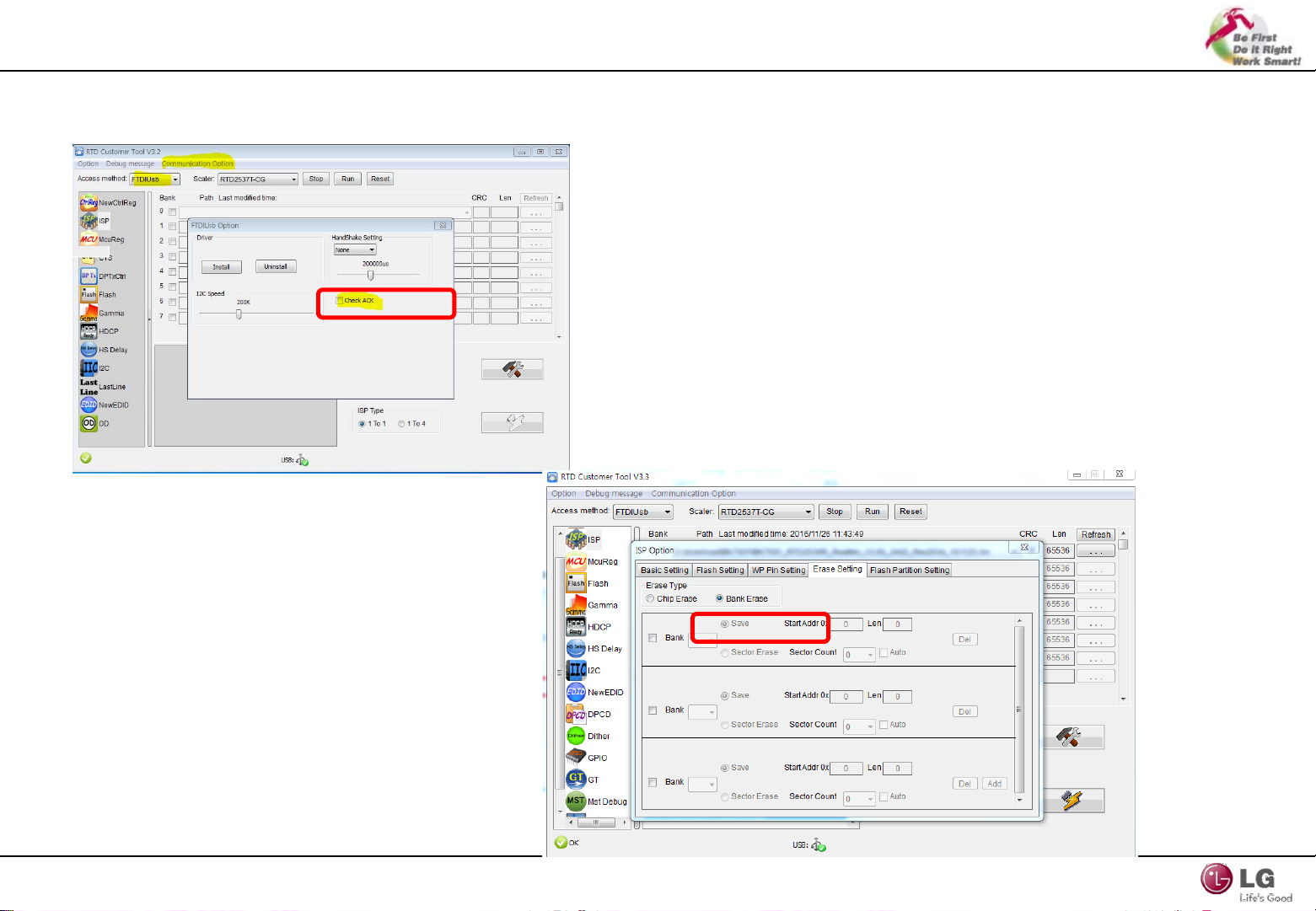Open HDCP tool in V3.3 sidebar
This screenshot has height=911, width=1316.
pyautogui.click(x=588, y=627)
